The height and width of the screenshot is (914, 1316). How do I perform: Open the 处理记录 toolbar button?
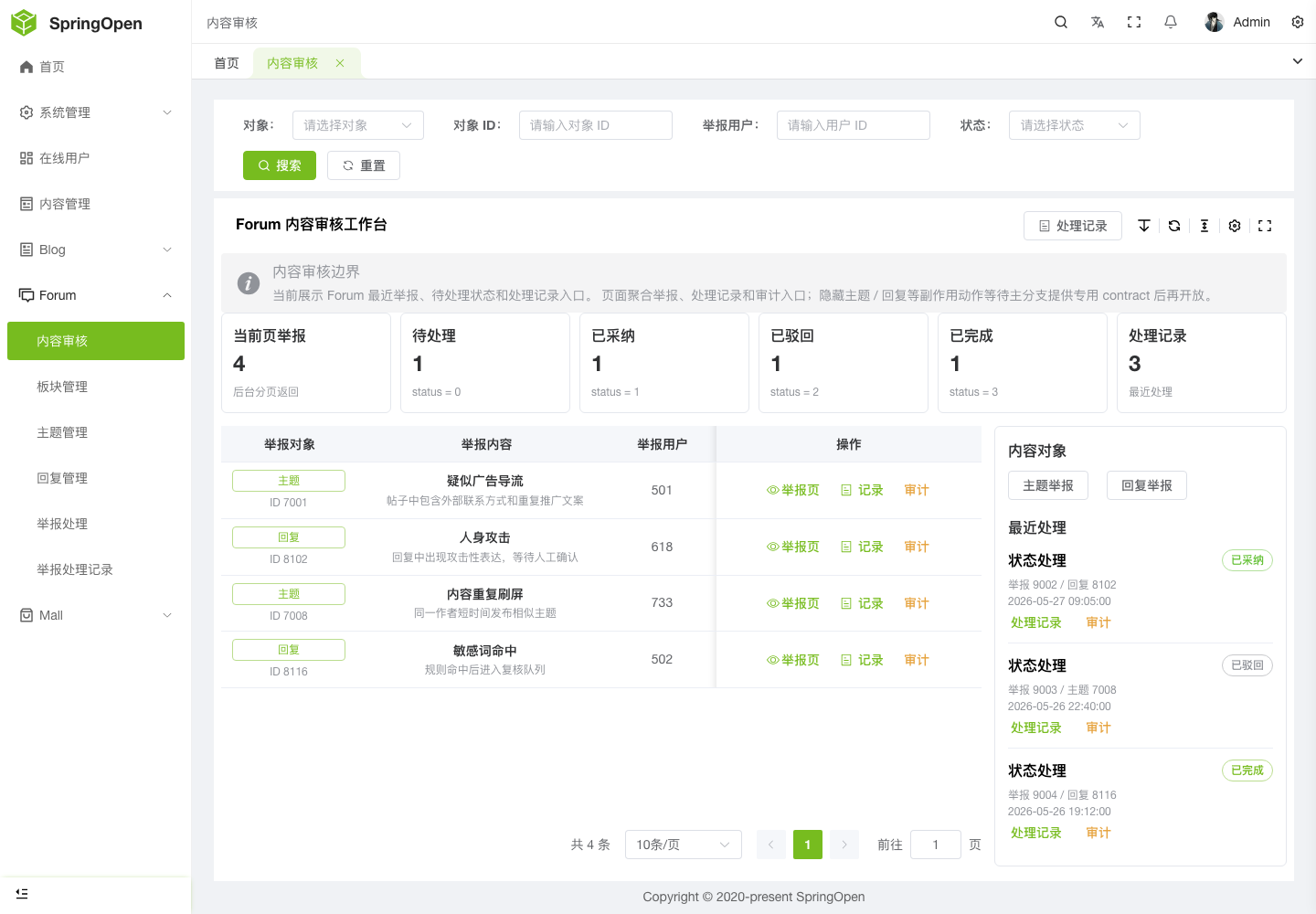[x=1073, y=226]
